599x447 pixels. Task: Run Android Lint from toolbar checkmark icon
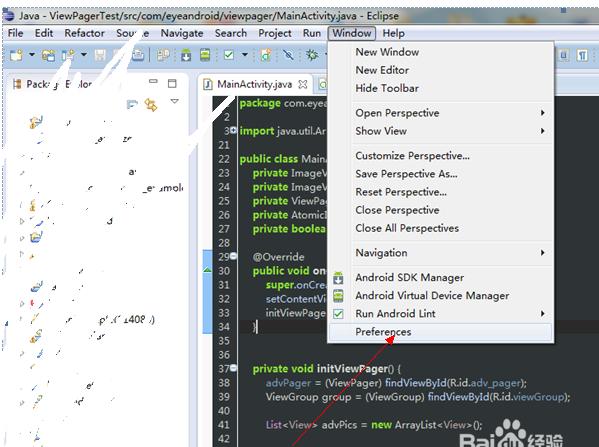click(229, 55)
